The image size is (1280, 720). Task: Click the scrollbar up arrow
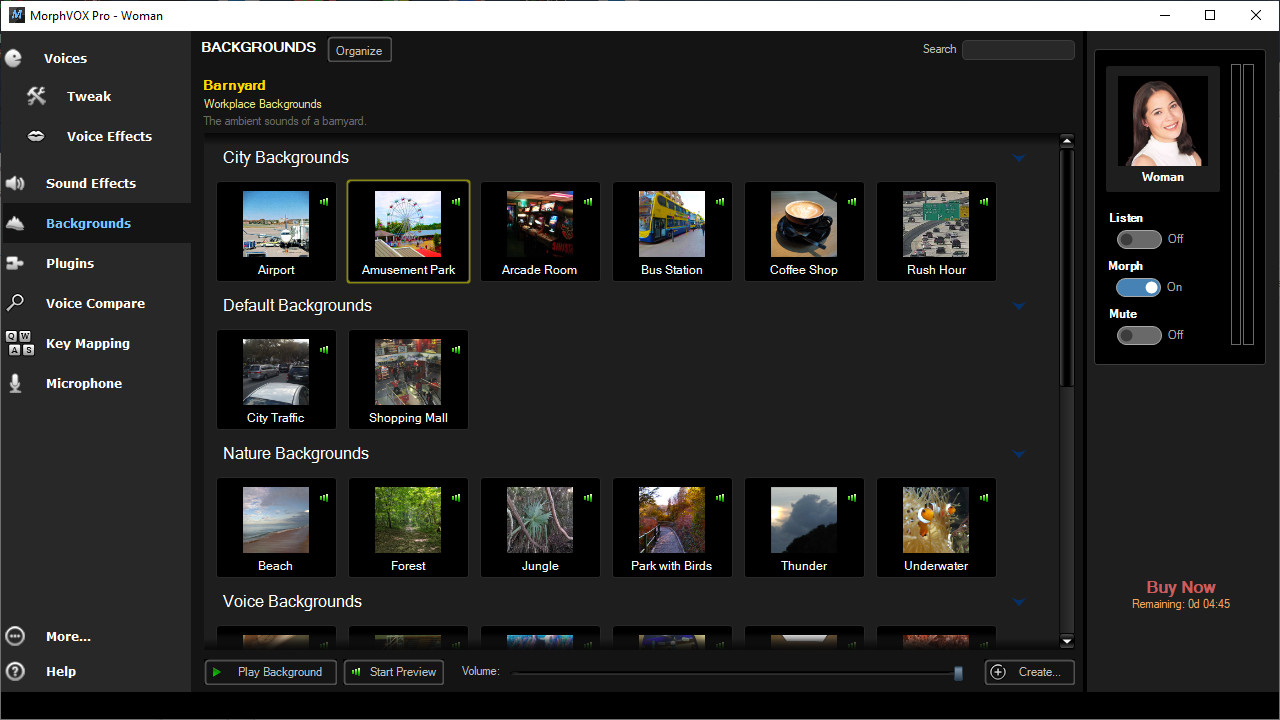(x=1067, y=142)
